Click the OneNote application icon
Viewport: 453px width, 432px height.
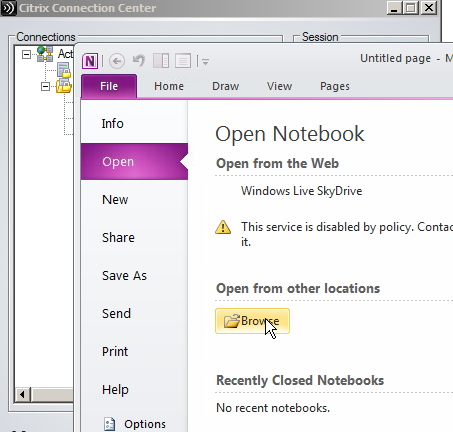(90, 61)
